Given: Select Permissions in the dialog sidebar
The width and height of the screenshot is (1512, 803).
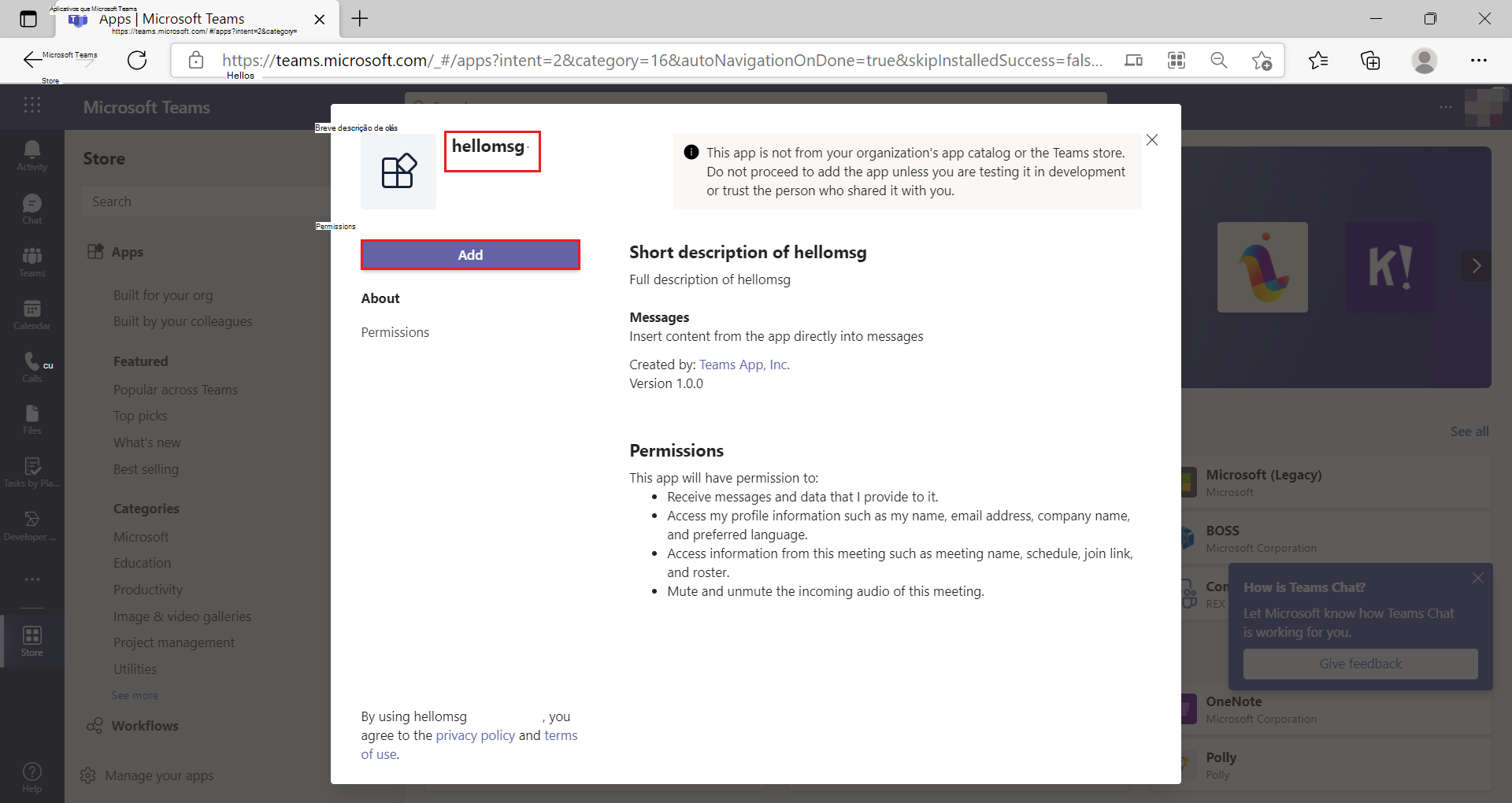Looking at the screenshot, I should (395, 332).
